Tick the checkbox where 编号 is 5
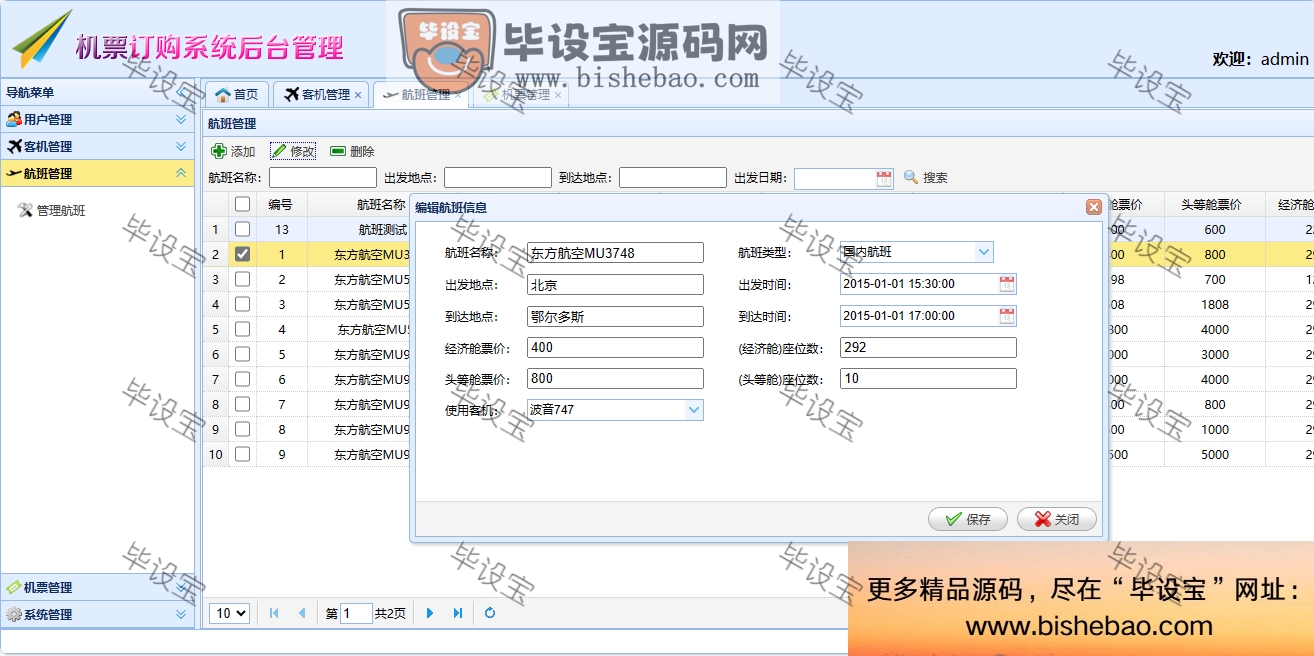This screenshot has height=656, width=1314. (242, 354)
